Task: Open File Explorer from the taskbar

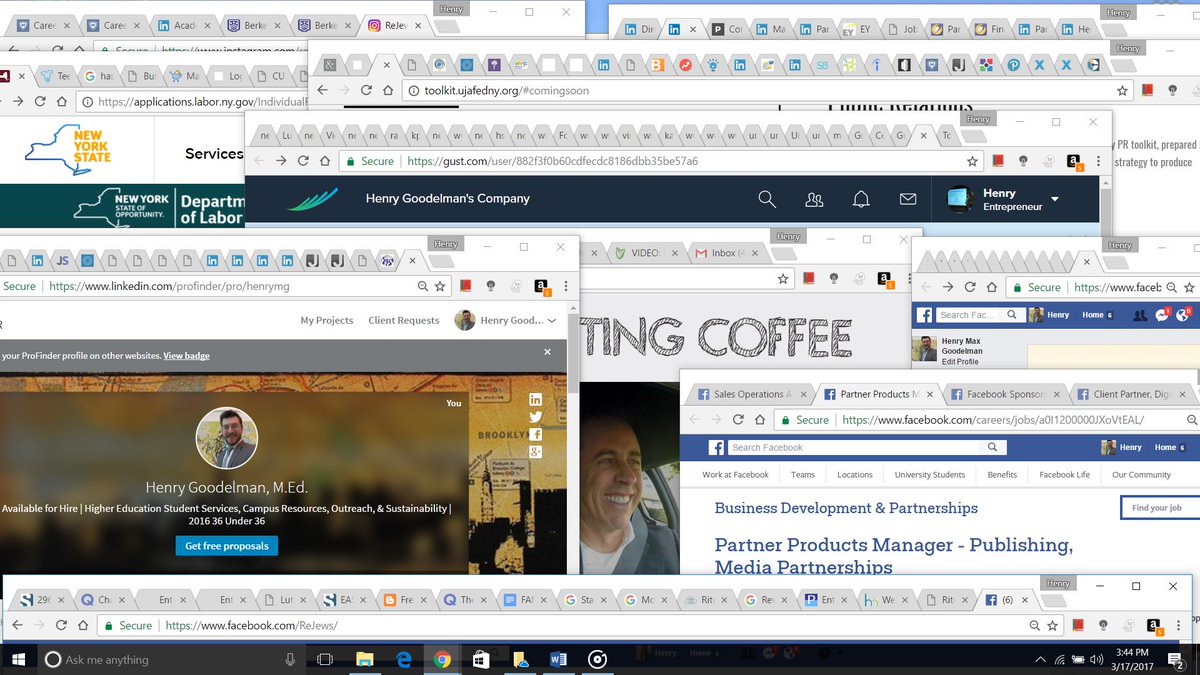Action: (x=364, y=659)
